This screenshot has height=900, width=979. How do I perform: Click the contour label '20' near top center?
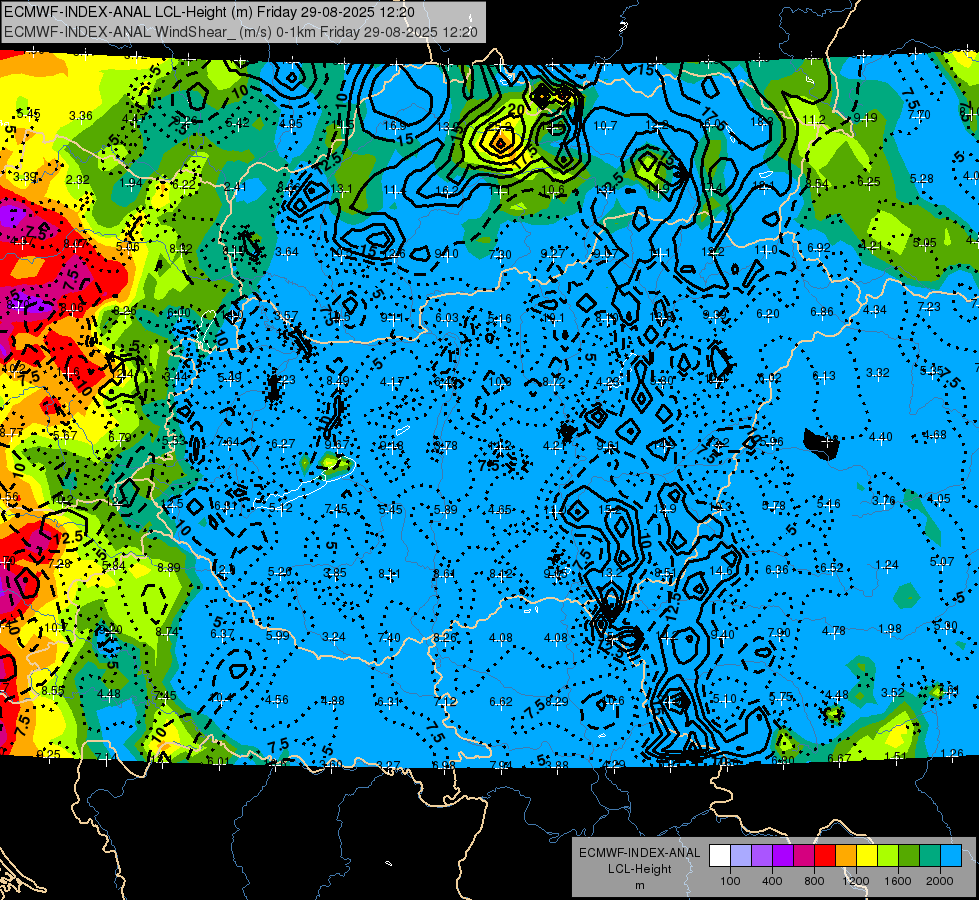point(516,110)
